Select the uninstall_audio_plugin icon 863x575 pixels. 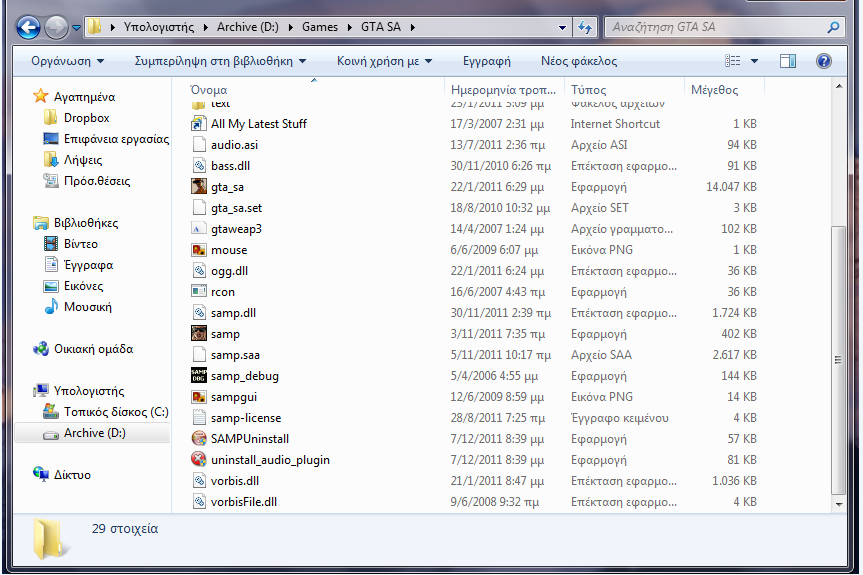pos(199,460)
